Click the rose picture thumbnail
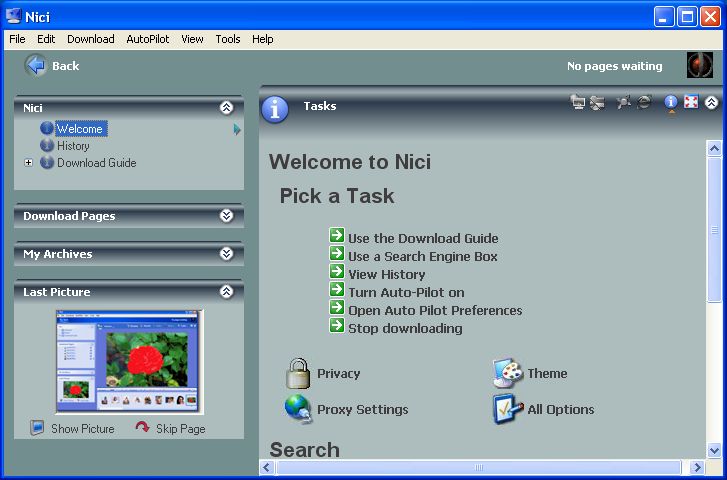The height and width of the screenshot is (480, 727). 129,362
